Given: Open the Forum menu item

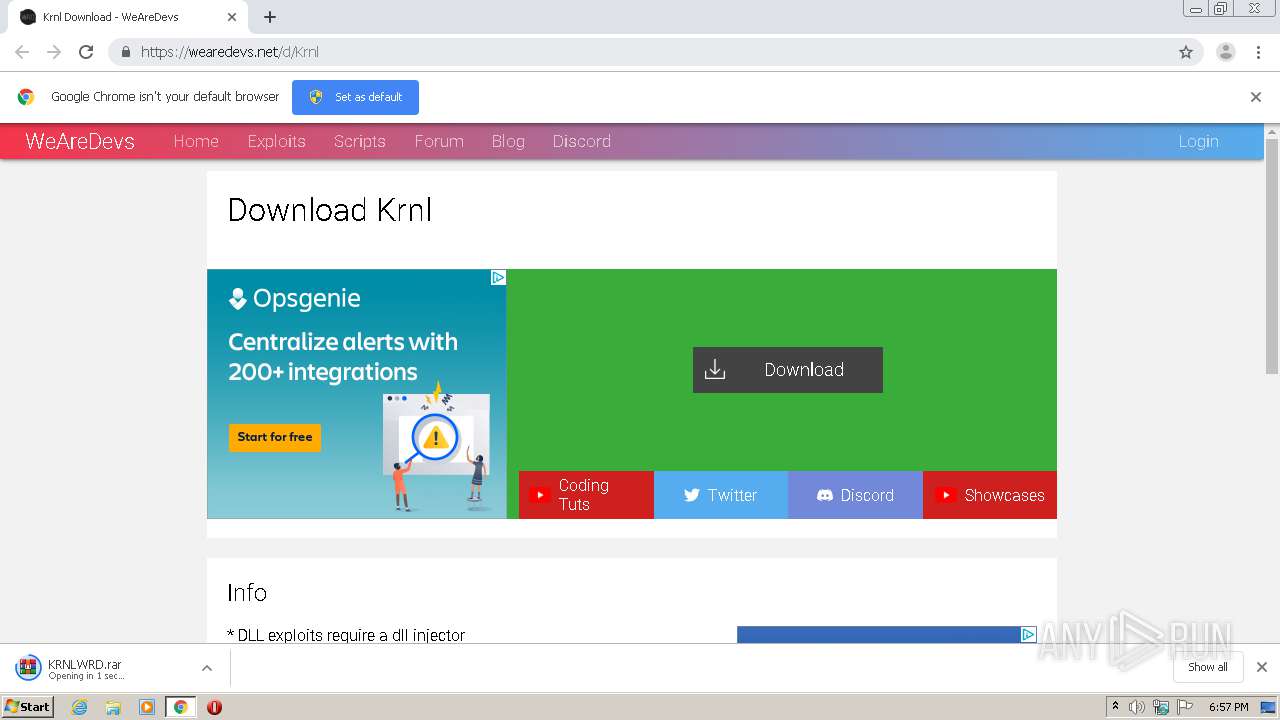Looking at the screenshot, I should coord(439,141).
